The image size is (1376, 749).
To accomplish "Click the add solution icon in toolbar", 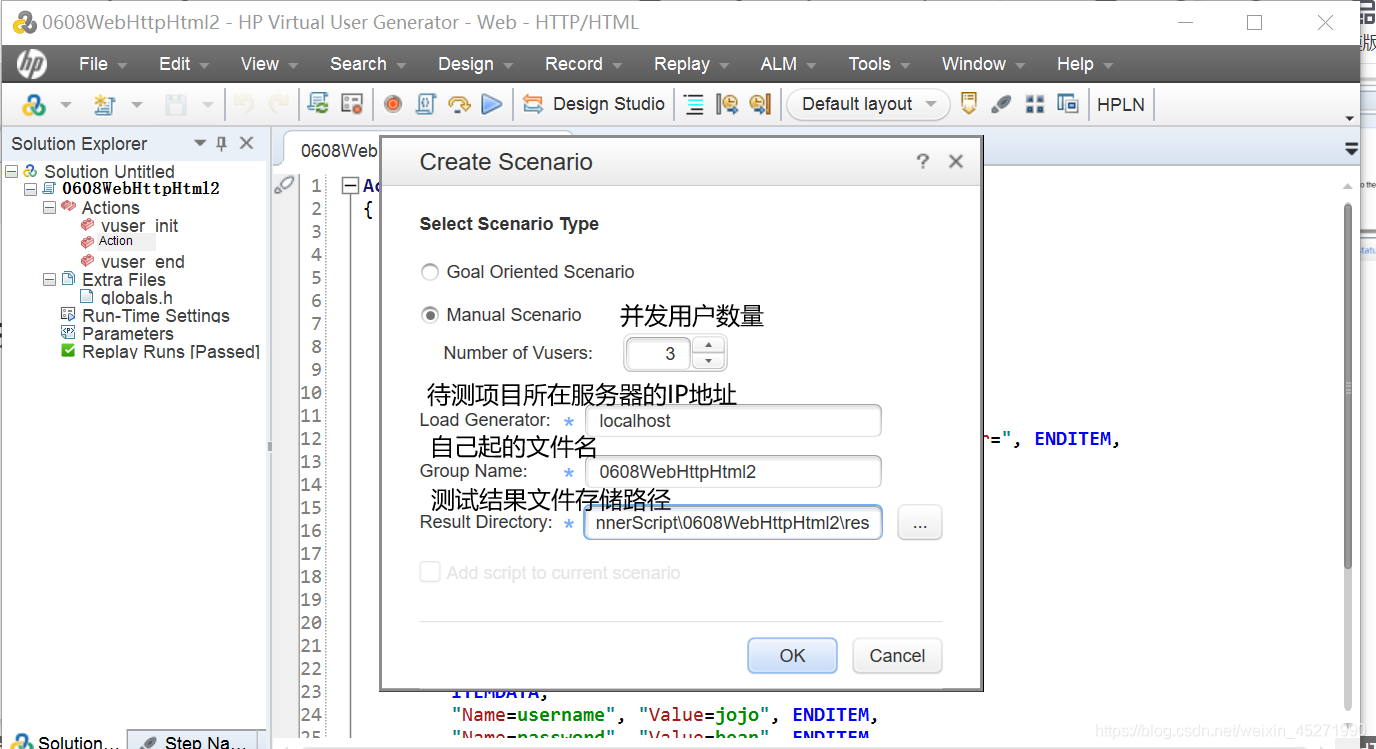I will tap(34, 104).
